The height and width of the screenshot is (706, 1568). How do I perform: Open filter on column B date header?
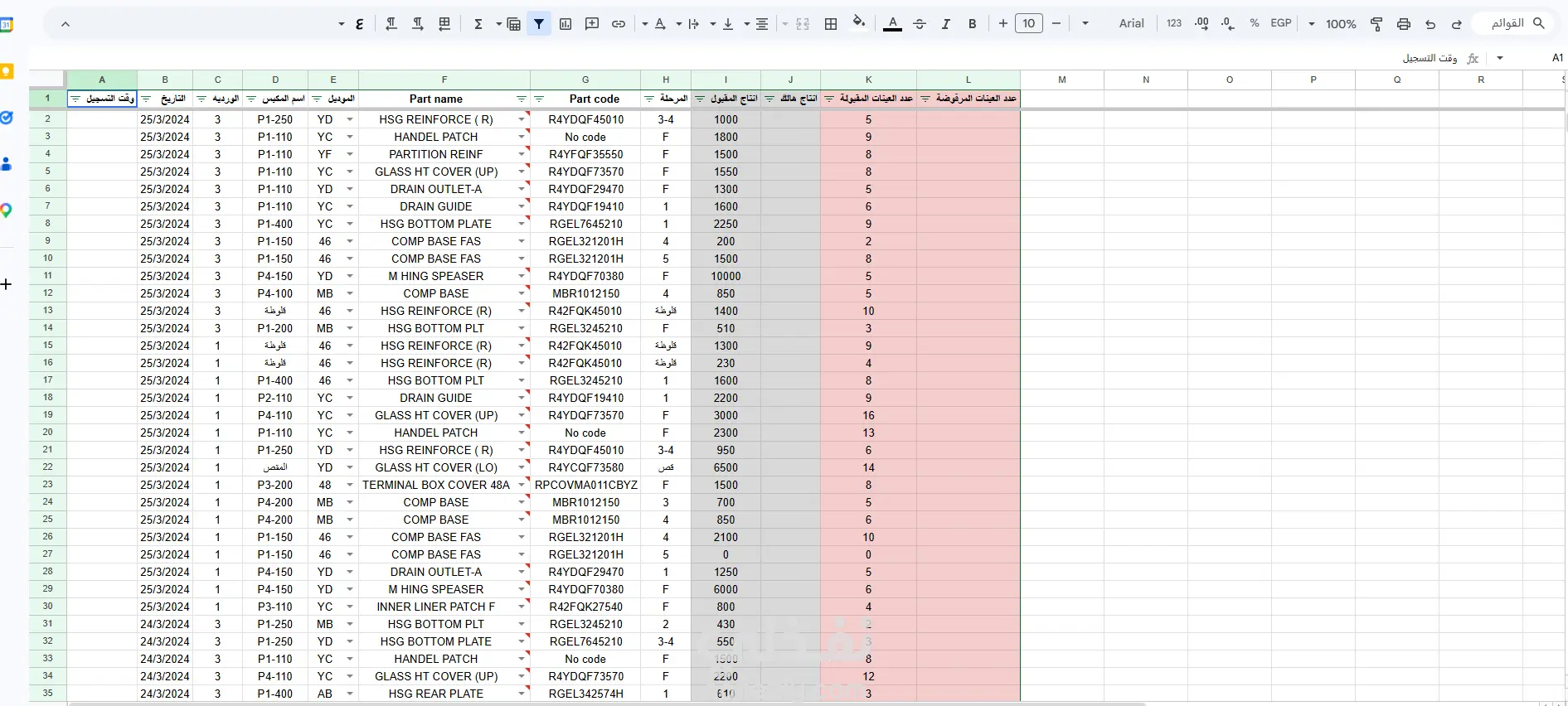coord(146,99)
